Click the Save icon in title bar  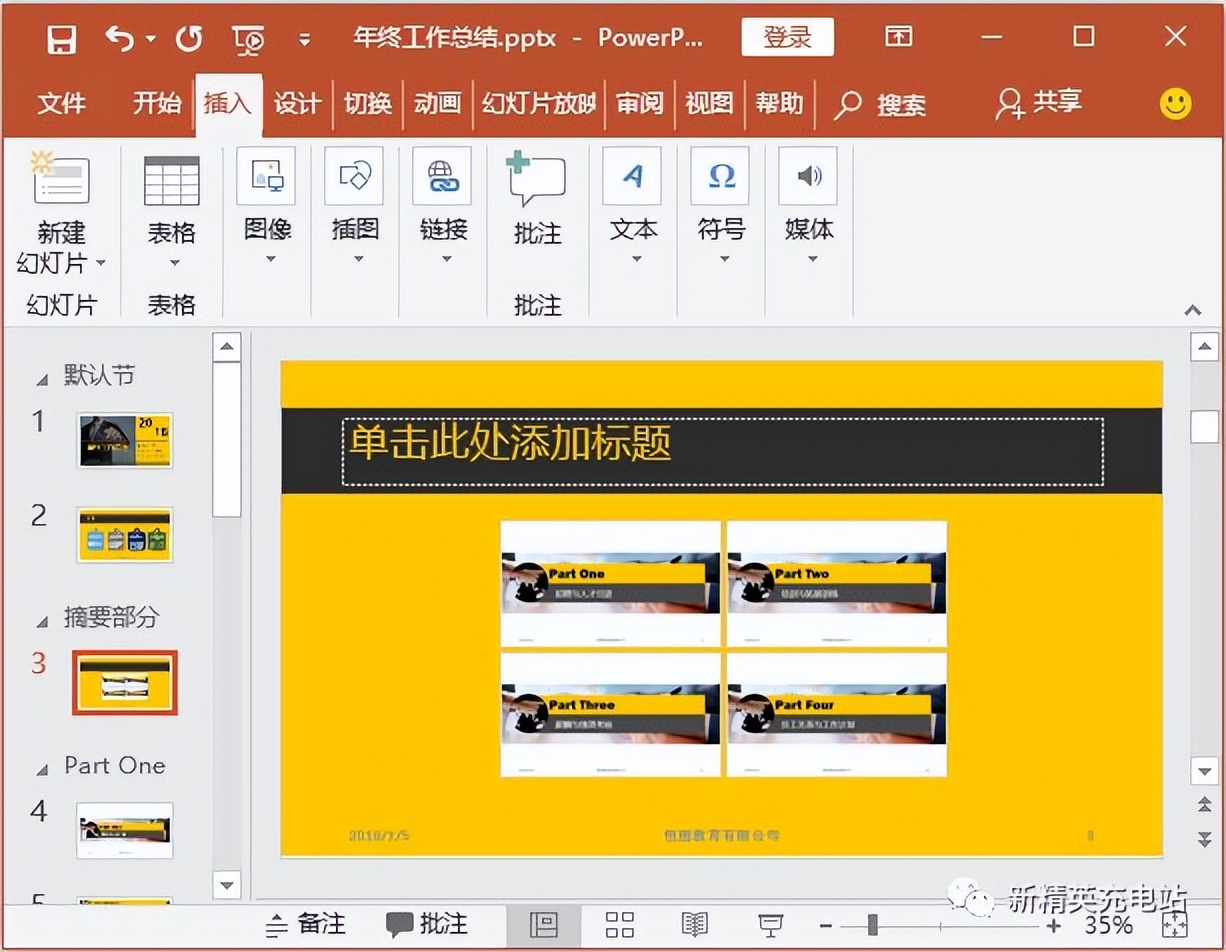[62, 39]
